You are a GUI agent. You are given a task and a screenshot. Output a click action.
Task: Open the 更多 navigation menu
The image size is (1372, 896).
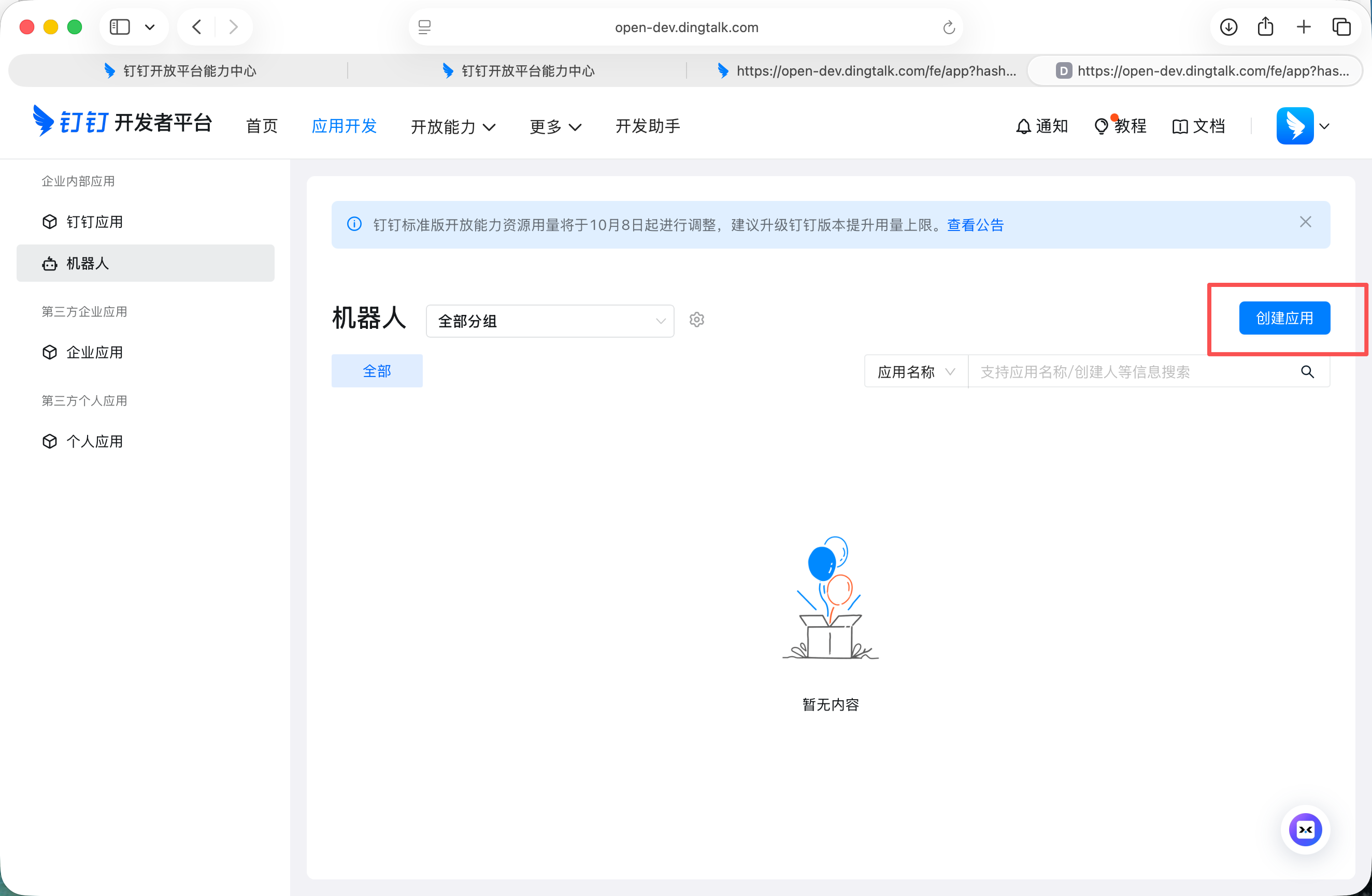coord(554,127)
